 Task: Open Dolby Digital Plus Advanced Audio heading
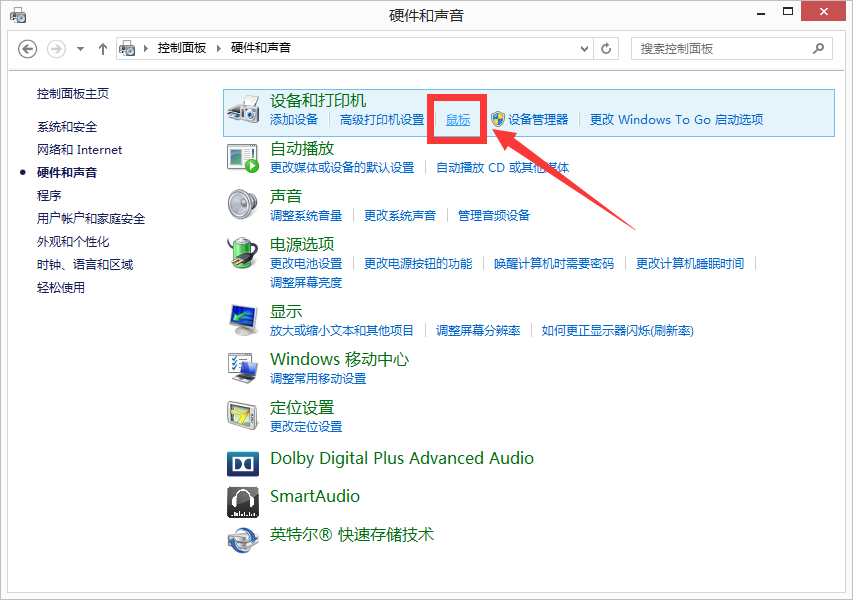[x=402, y=458]
